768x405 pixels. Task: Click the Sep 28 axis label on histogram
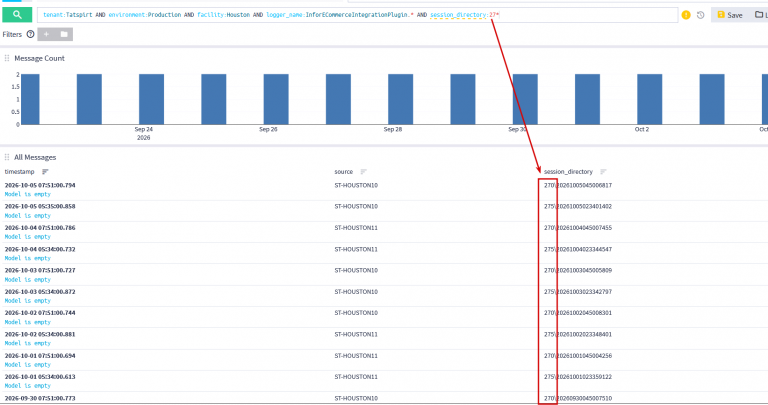pos(393,129)
